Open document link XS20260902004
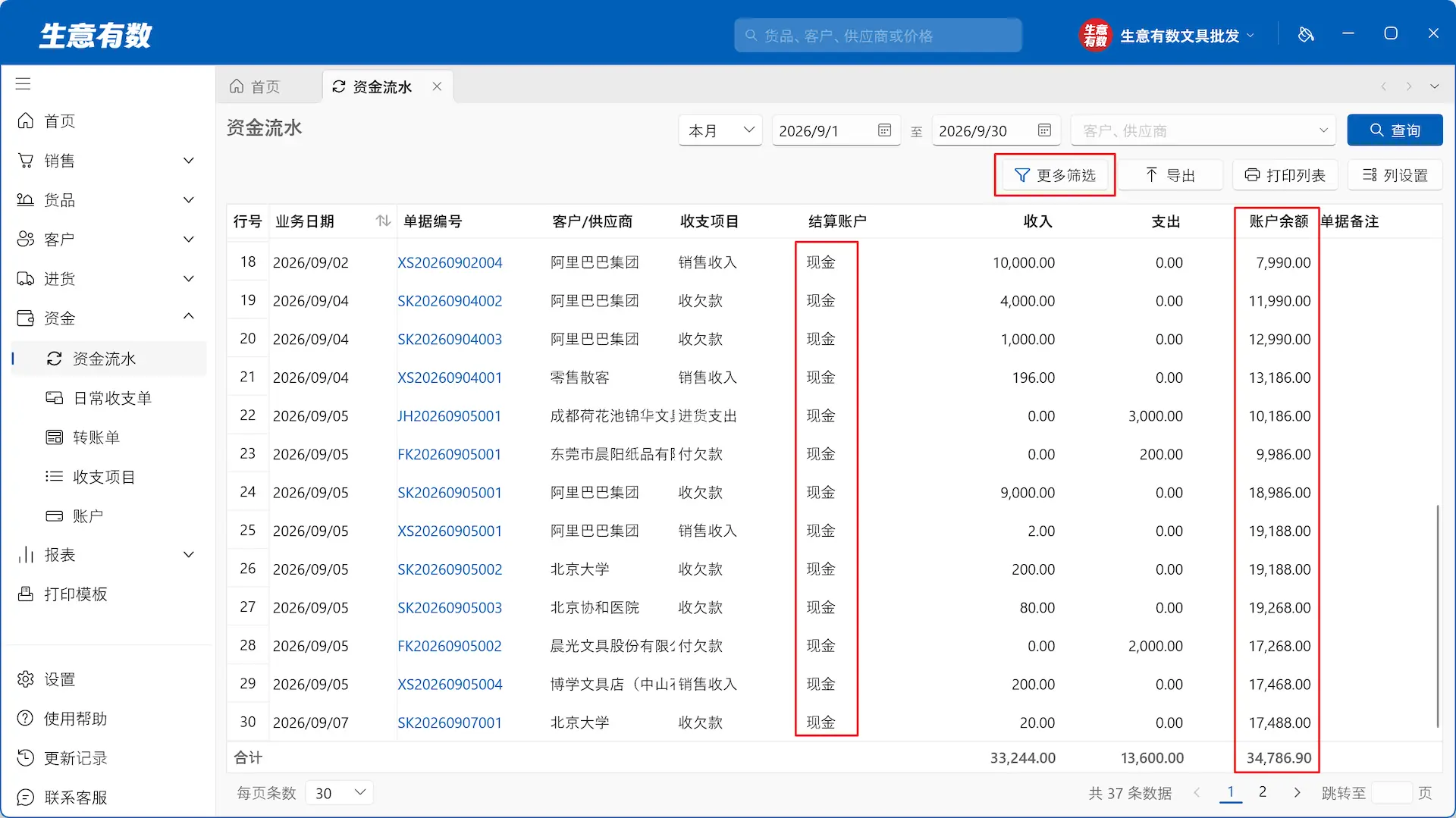The height and width of the screenshot is (818, 1456). tap(450, 262)
